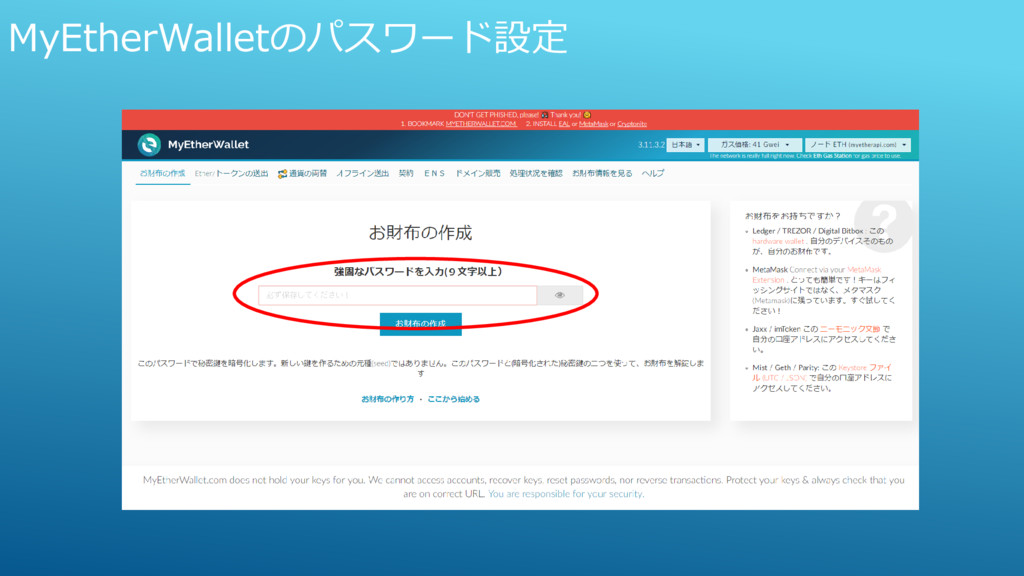Image resolution: width=1024 pixels, height=576 pixels.
Task: Open the ノード ETH node dropdown
Action: 857,144
